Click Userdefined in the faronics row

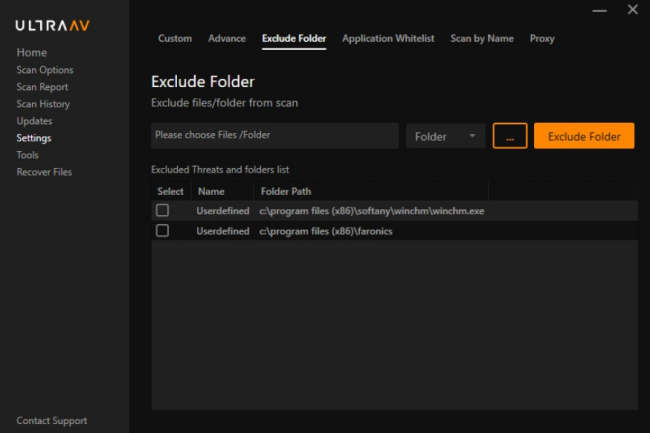223,231
